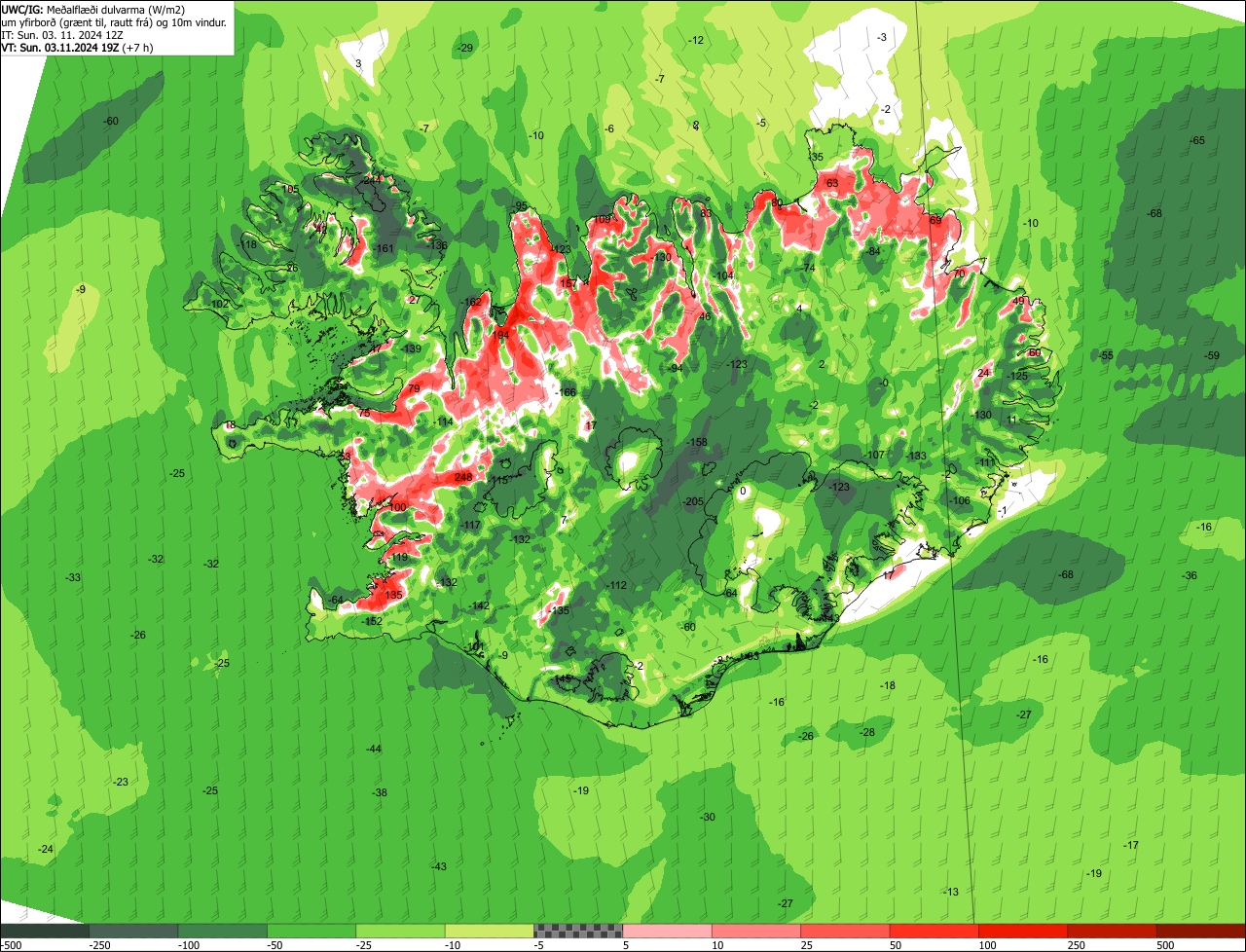
Task: Select the ocean value '-23'
Action: [x=121, y=783]
